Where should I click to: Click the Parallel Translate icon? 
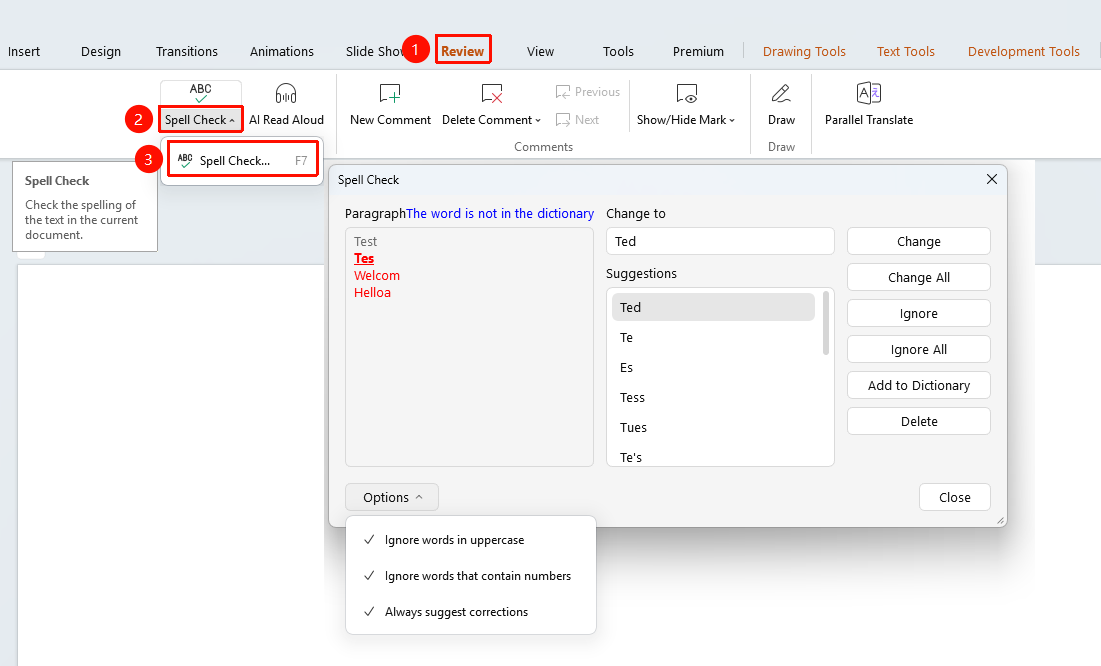click(x=869, y=93)
